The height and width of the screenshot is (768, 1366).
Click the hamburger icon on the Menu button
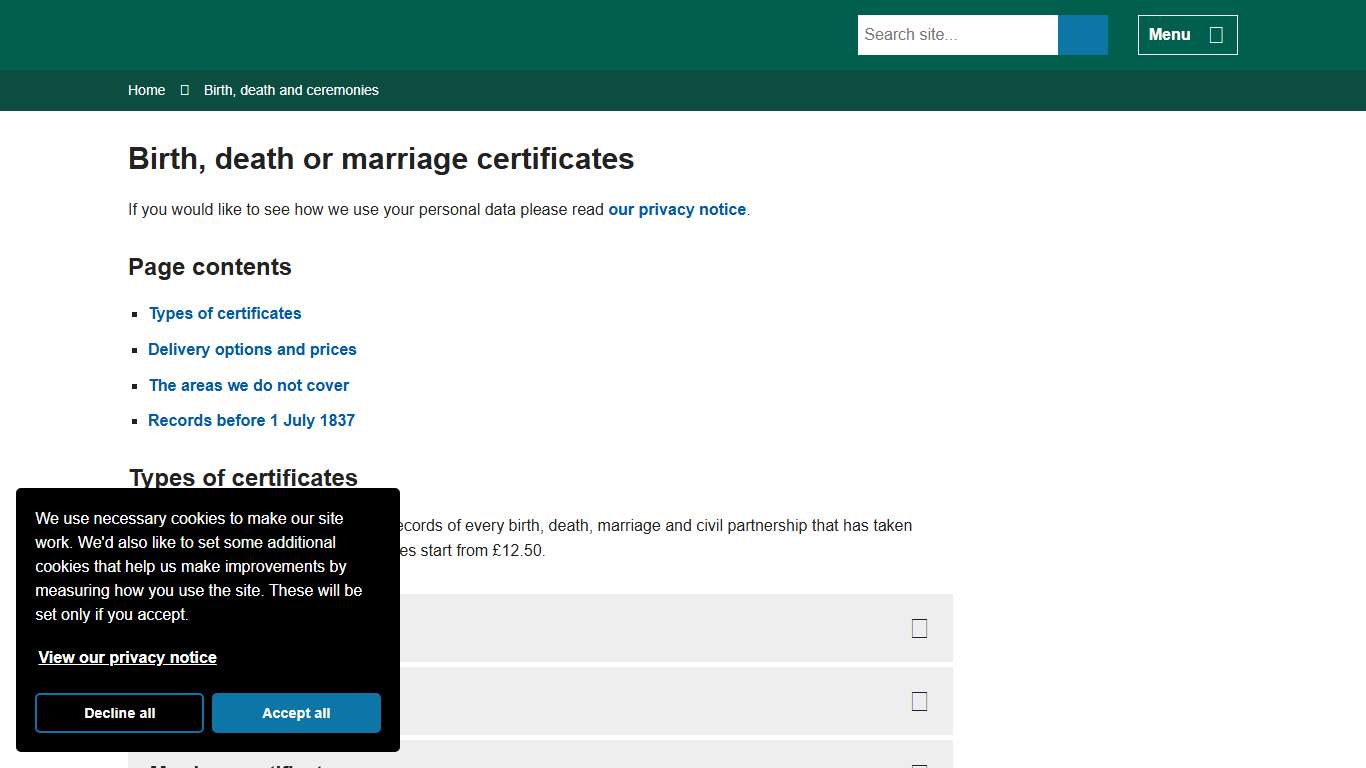pyautogui.click(x=1214, y=34)
